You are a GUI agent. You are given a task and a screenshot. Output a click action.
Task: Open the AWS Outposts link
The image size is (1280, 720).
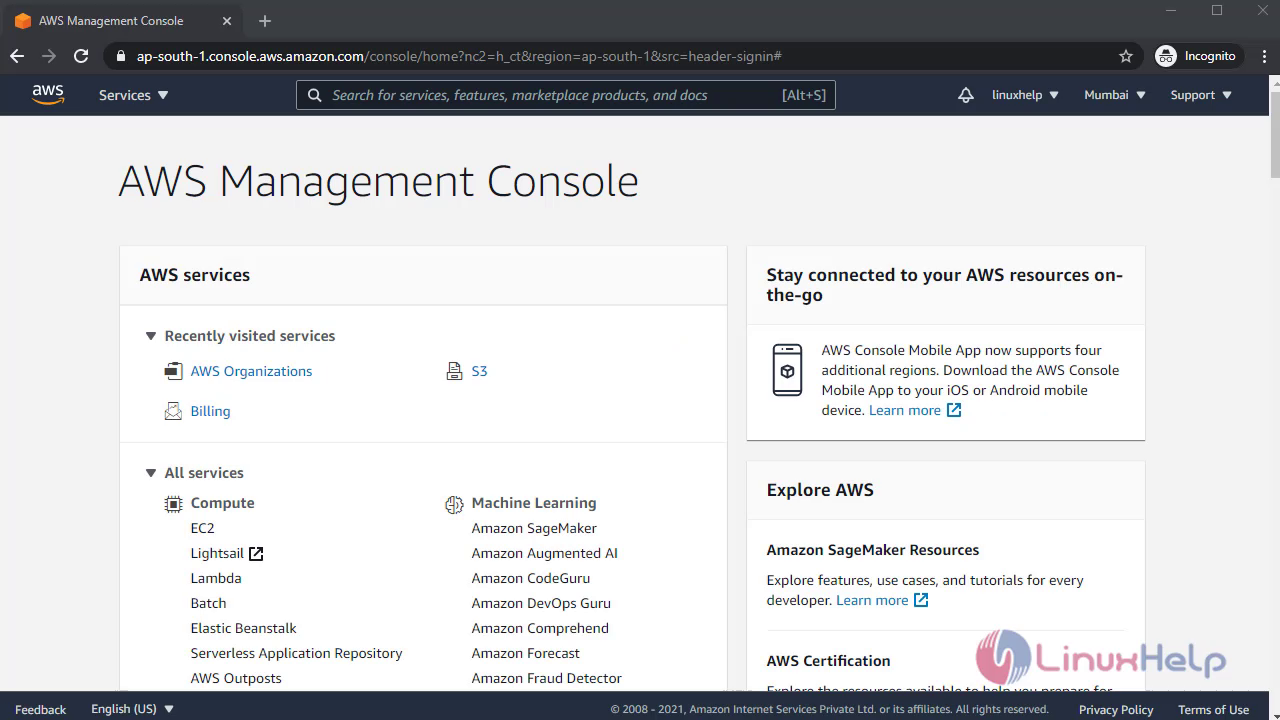tap(236, 678)
